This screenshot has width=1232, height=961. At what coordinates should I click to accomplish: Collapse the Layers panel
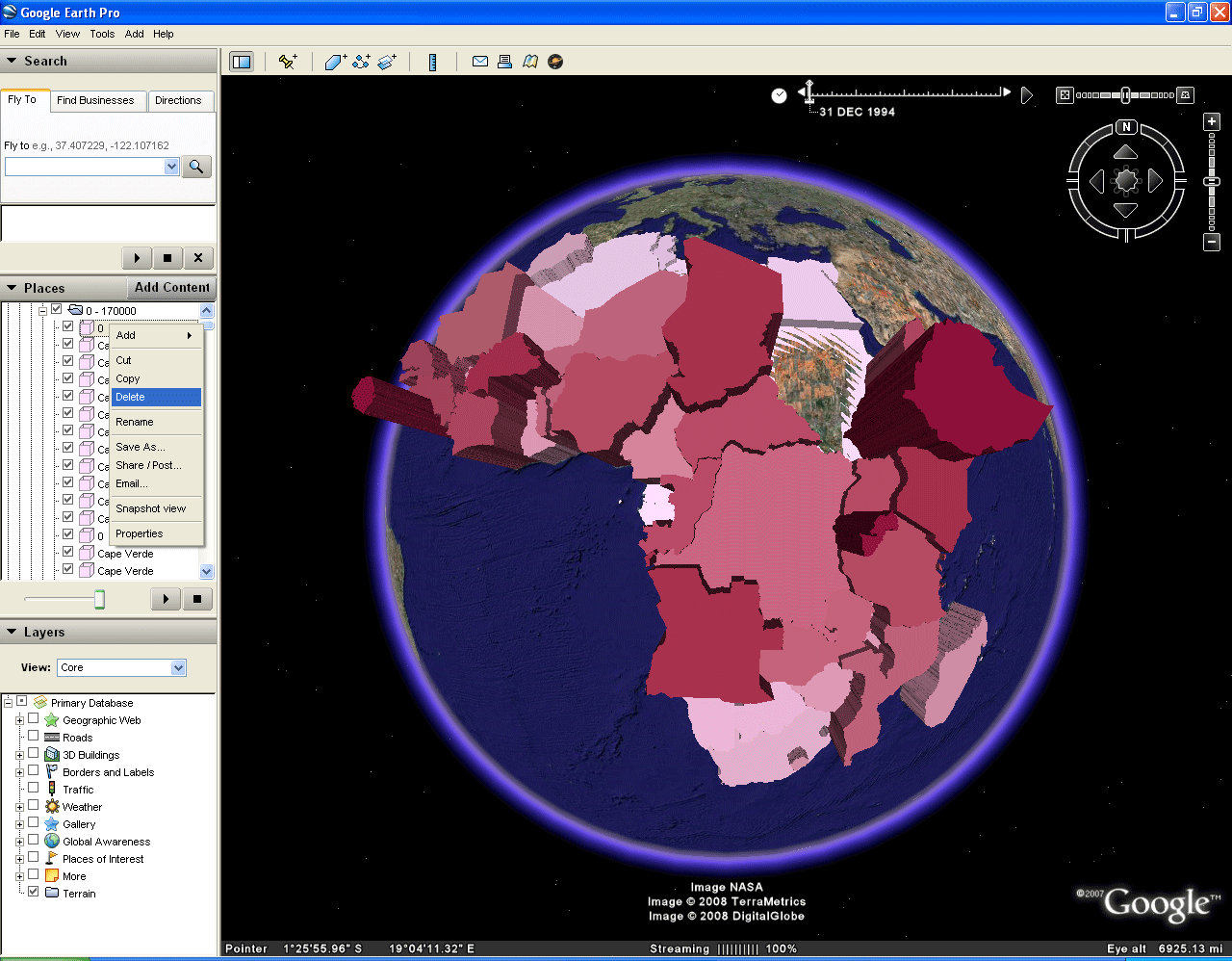point(12,632)
